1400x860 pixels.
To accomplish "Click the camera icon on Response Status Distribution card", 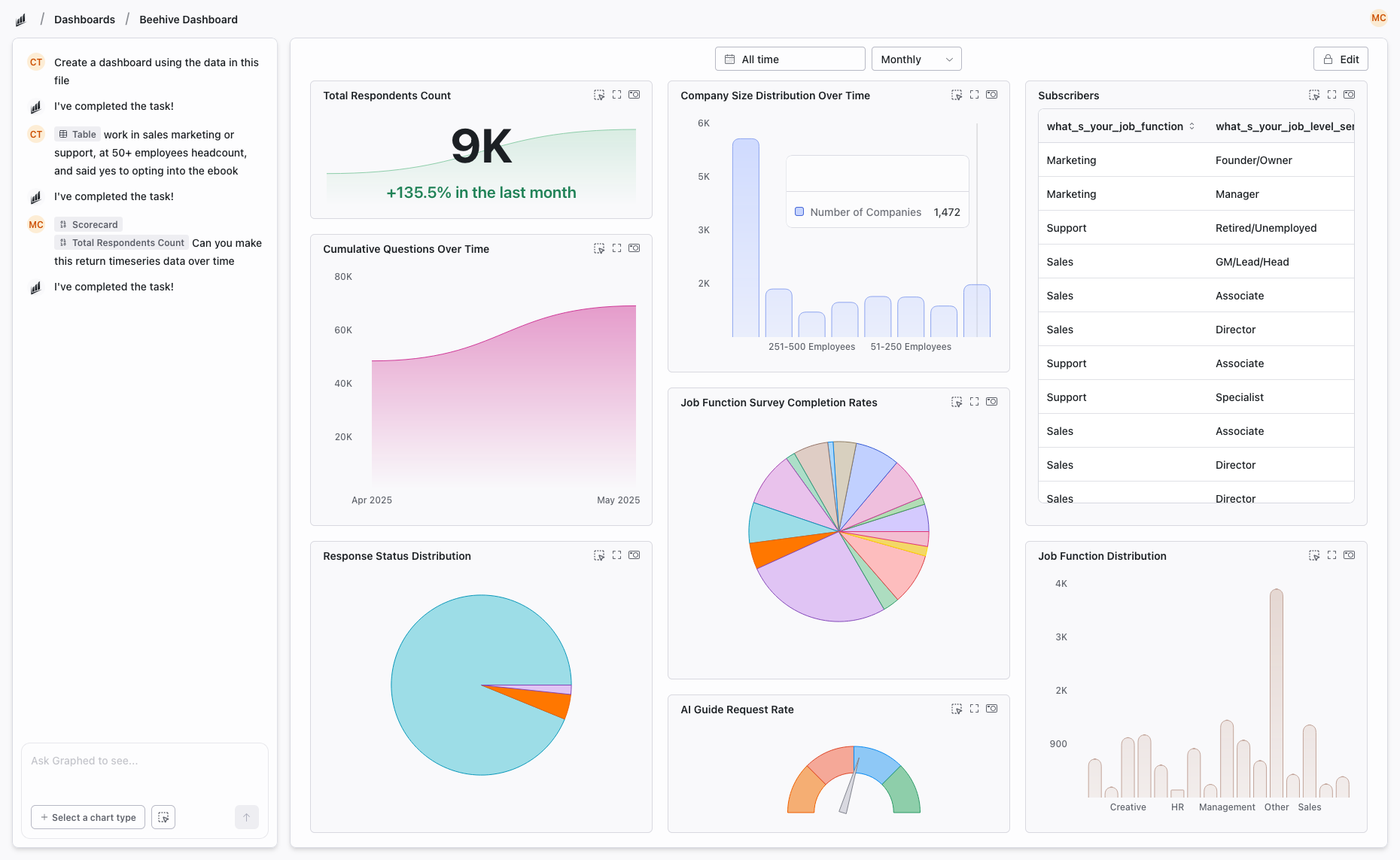I will tap(634, 555).
